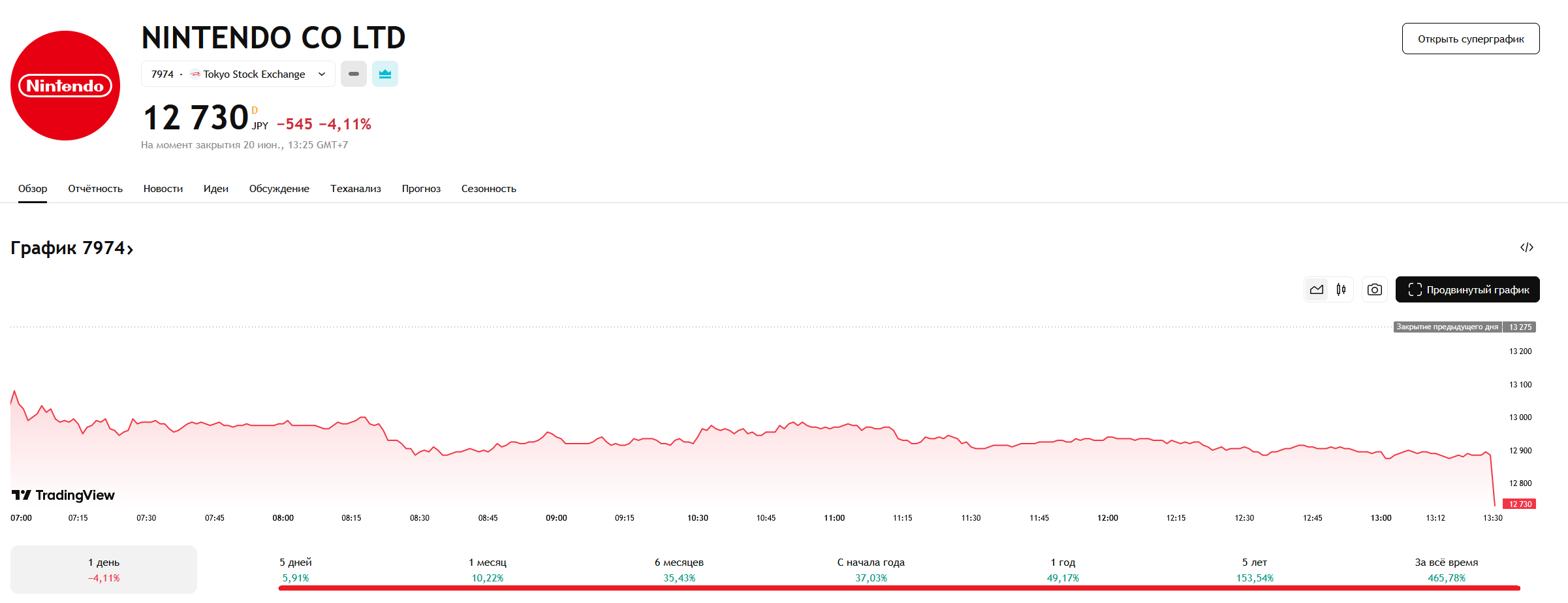Open the Прогноз tab

[421, 188]
